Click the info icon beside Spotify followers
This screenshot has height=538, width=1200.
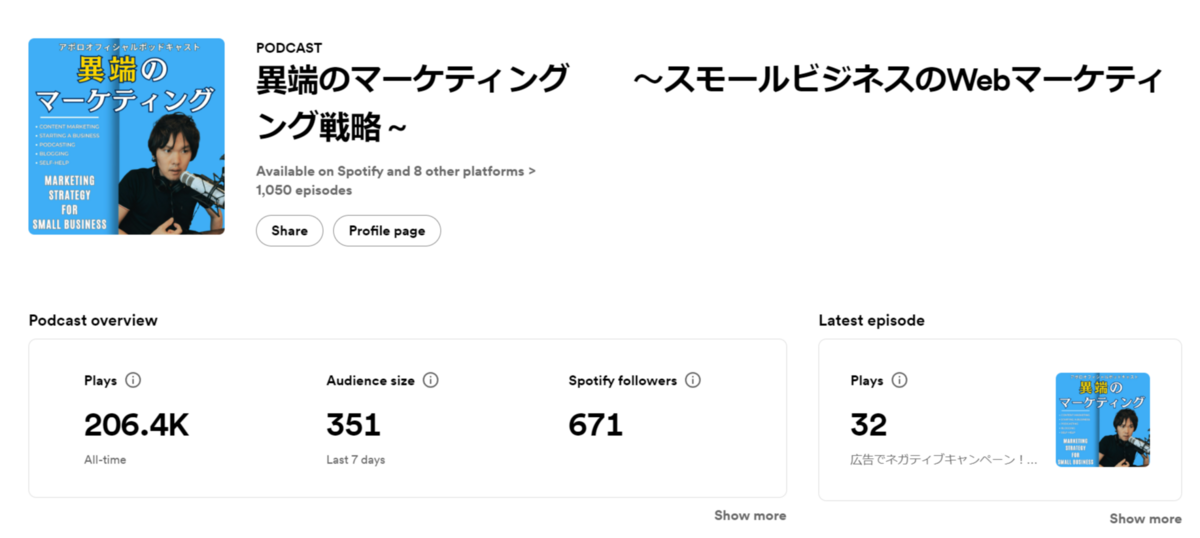[x=693, y=381]
